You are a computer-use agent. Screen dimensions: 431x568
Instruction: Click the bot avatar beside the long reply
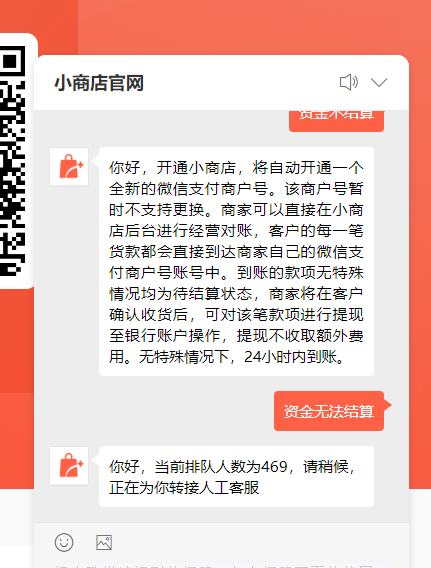(69, 167)
